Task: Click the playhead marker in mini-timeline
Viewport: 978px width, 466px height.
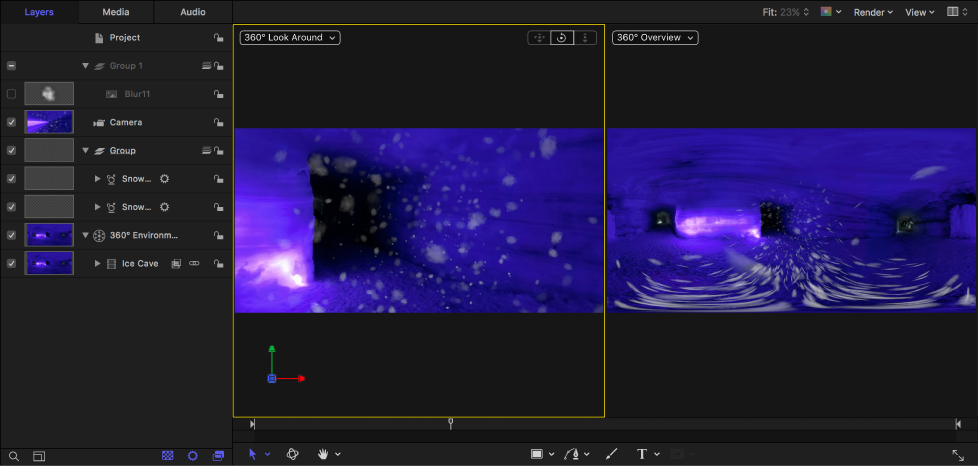Action: point(450,424)
